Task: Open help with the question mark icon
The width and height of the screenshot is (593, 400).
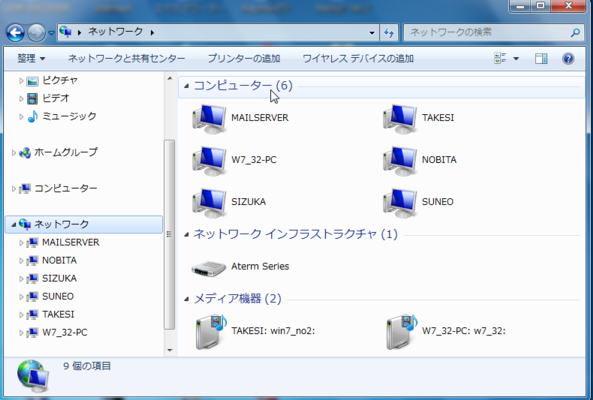Action: point(568,59)
